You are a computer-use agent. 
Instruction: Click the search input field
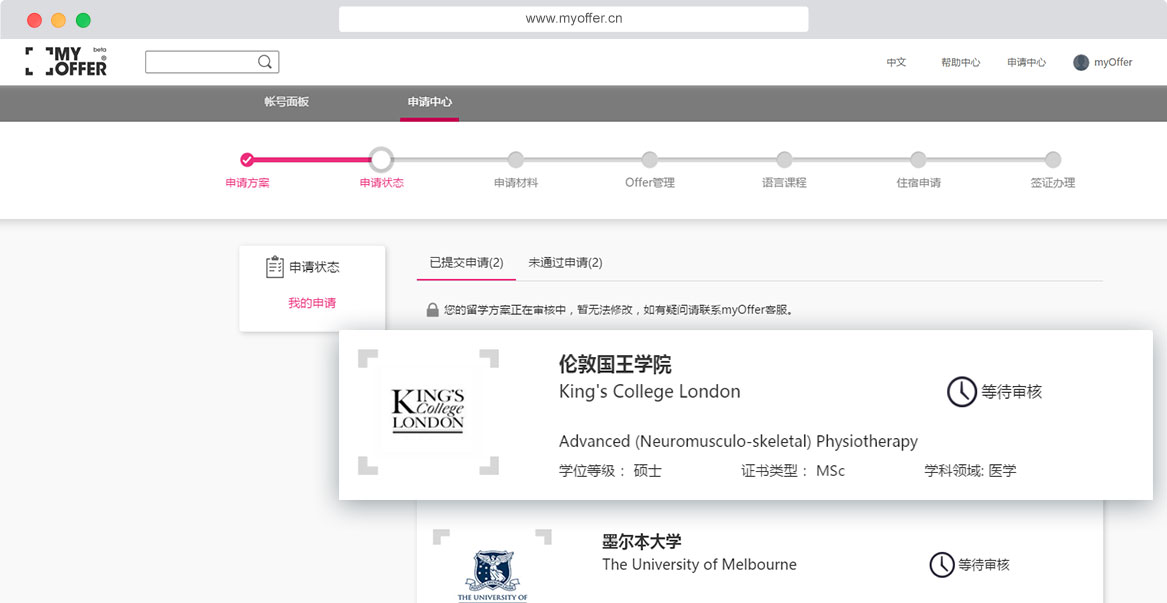[x=212, y=62]
